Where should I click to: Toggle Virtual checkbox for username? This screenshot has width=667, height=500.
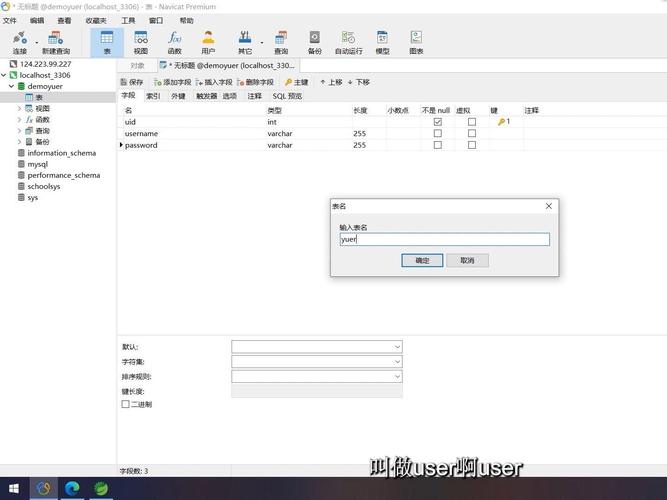pyautogui.click(x=472, y=133)
